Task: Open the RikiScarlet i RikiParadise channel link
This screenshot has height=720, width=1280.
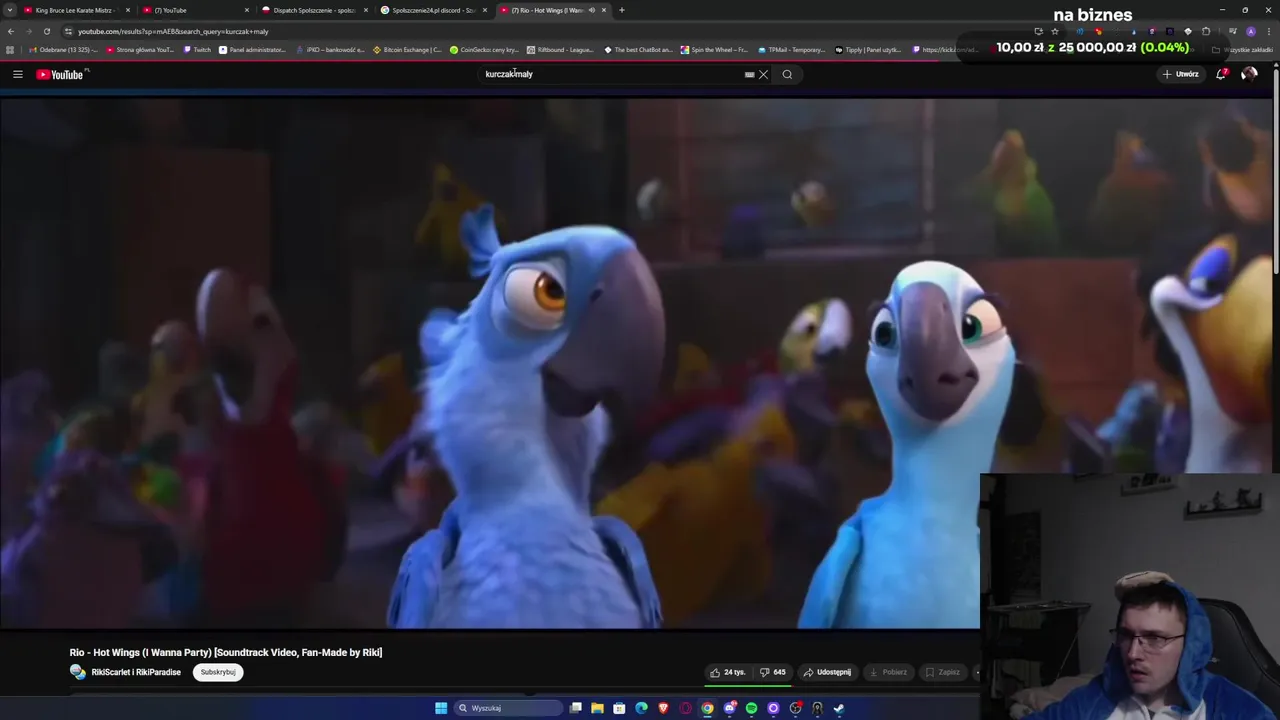Action: [136, 672]
